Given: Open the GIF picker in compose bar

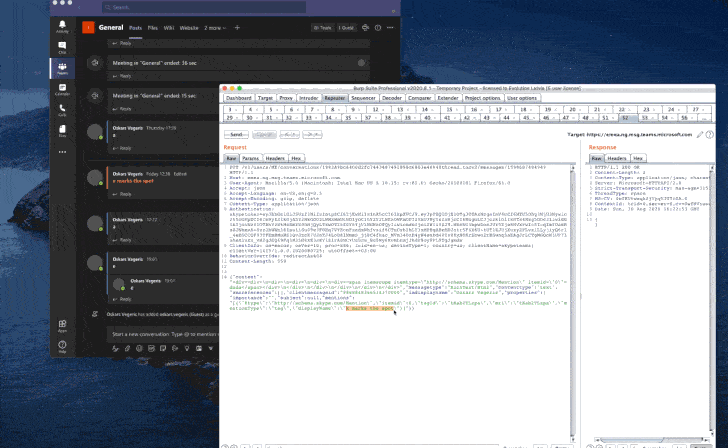Looking at the screenshot, I should tap(151, 348).
